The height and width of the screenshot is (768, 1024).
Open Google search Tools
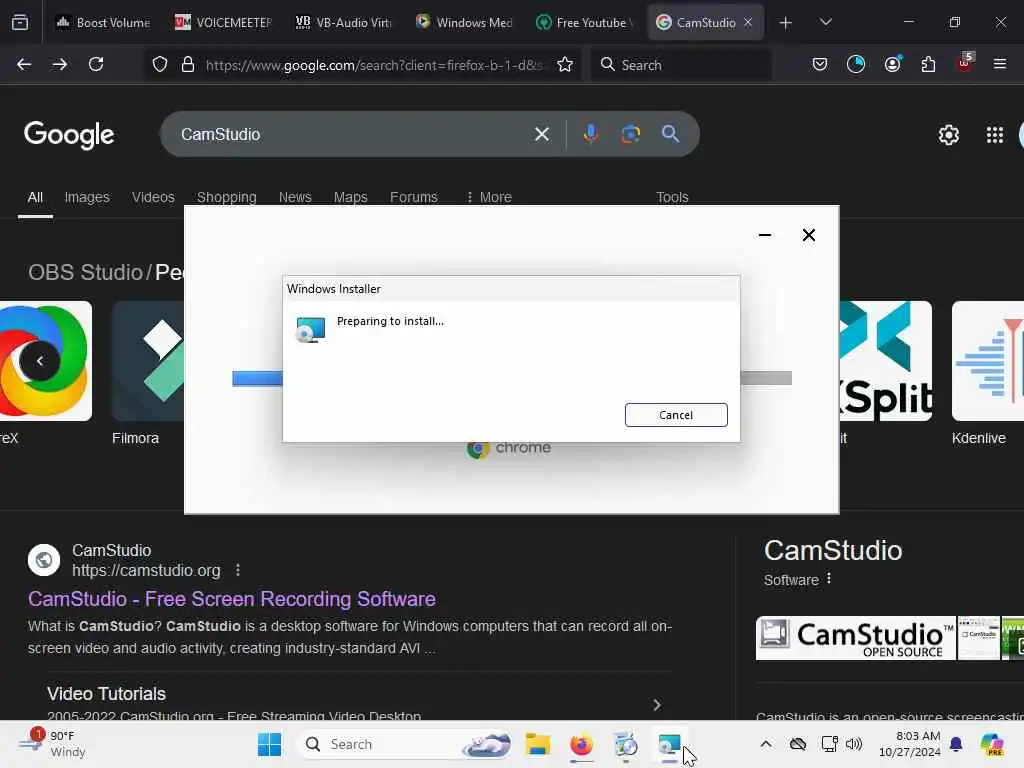[x=672, y=197]
